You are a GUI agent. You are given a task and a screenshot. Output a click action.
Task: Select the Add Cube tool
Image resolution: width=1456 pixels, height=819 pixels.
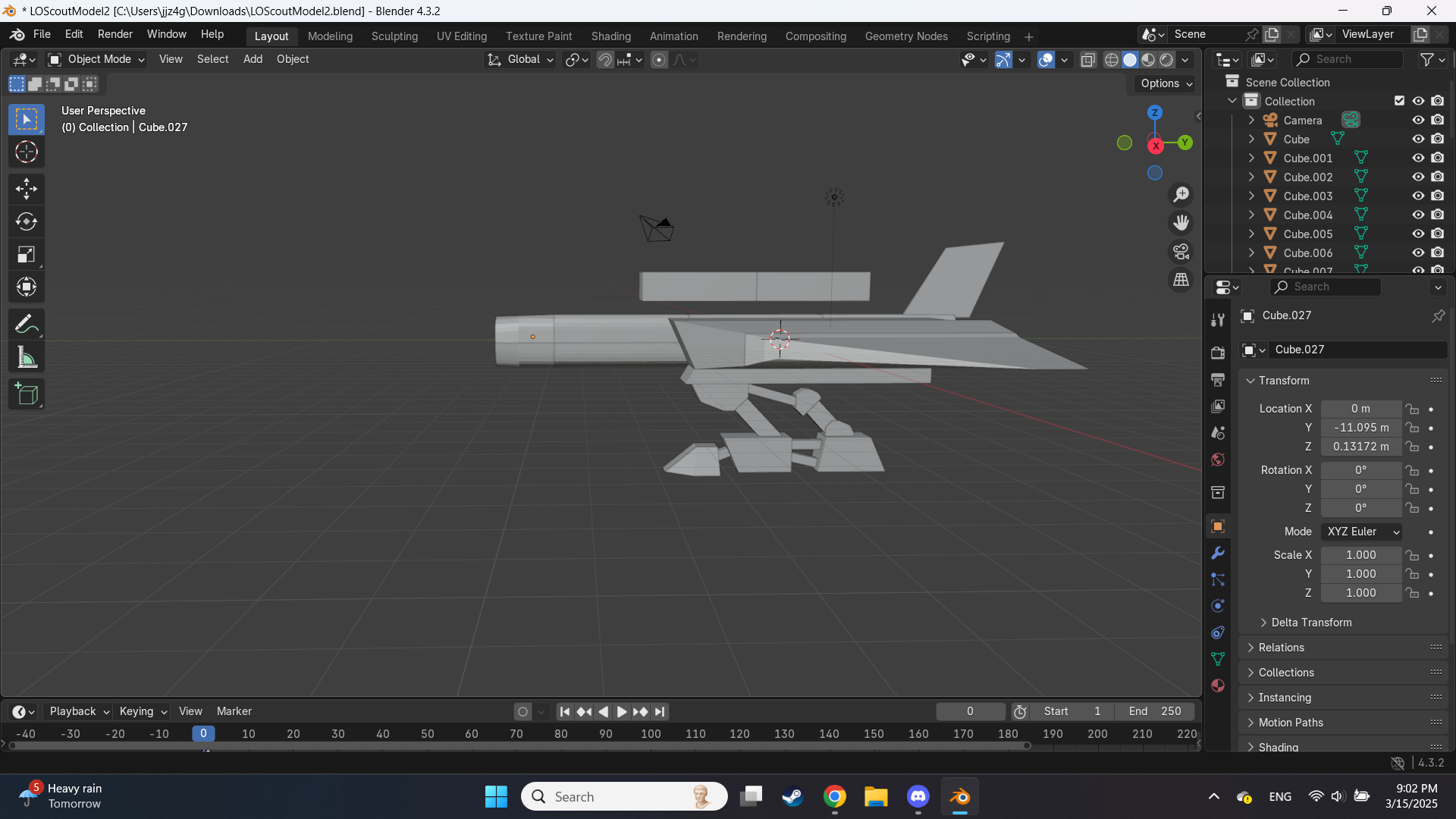(x=27, y=394)
